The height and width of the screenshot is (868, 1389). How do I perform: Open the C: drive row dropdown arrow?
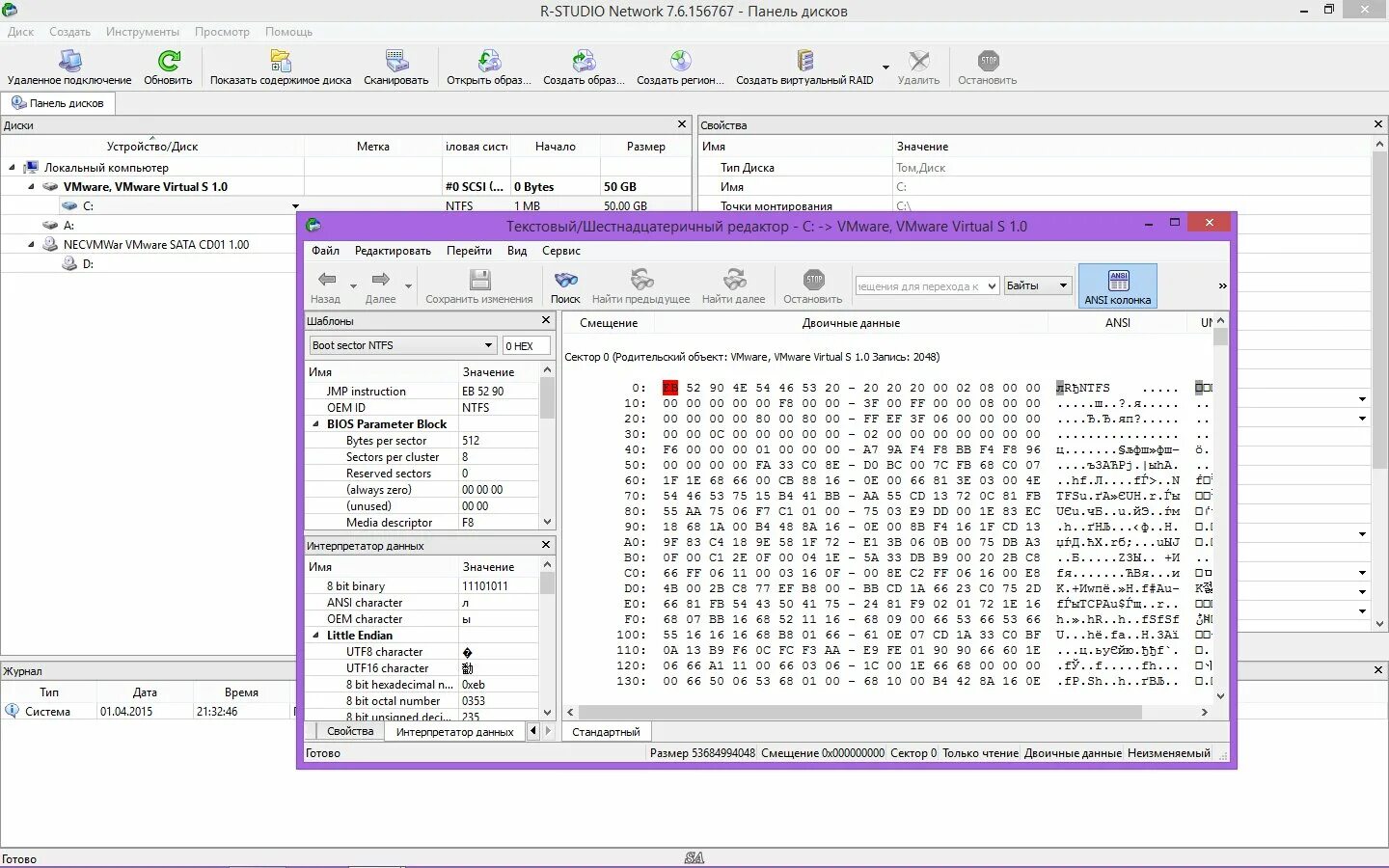click(295, 206)
